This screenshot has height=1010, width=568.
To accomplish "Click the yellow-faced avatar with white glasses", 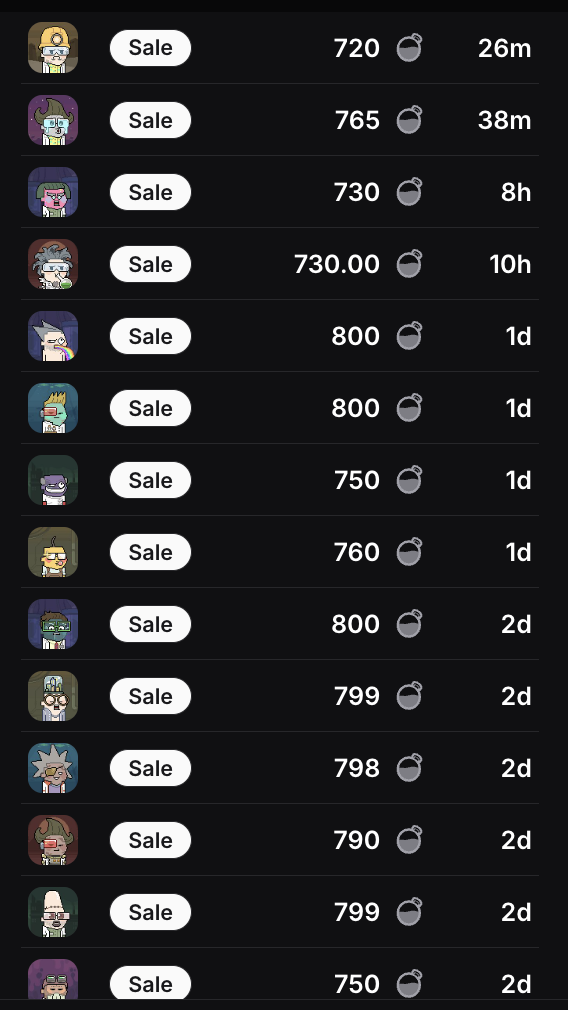I will [53, 552].
